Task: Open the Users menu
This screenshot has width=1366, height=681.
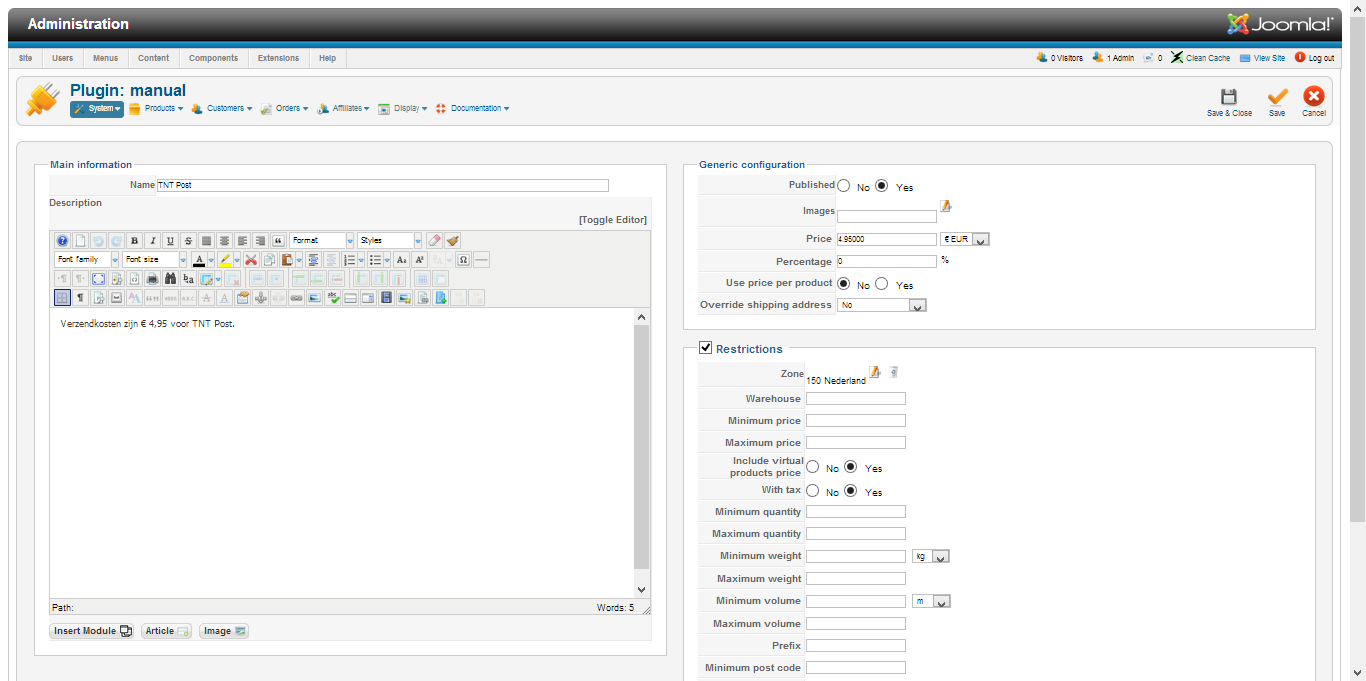Action: pos(62,58)
